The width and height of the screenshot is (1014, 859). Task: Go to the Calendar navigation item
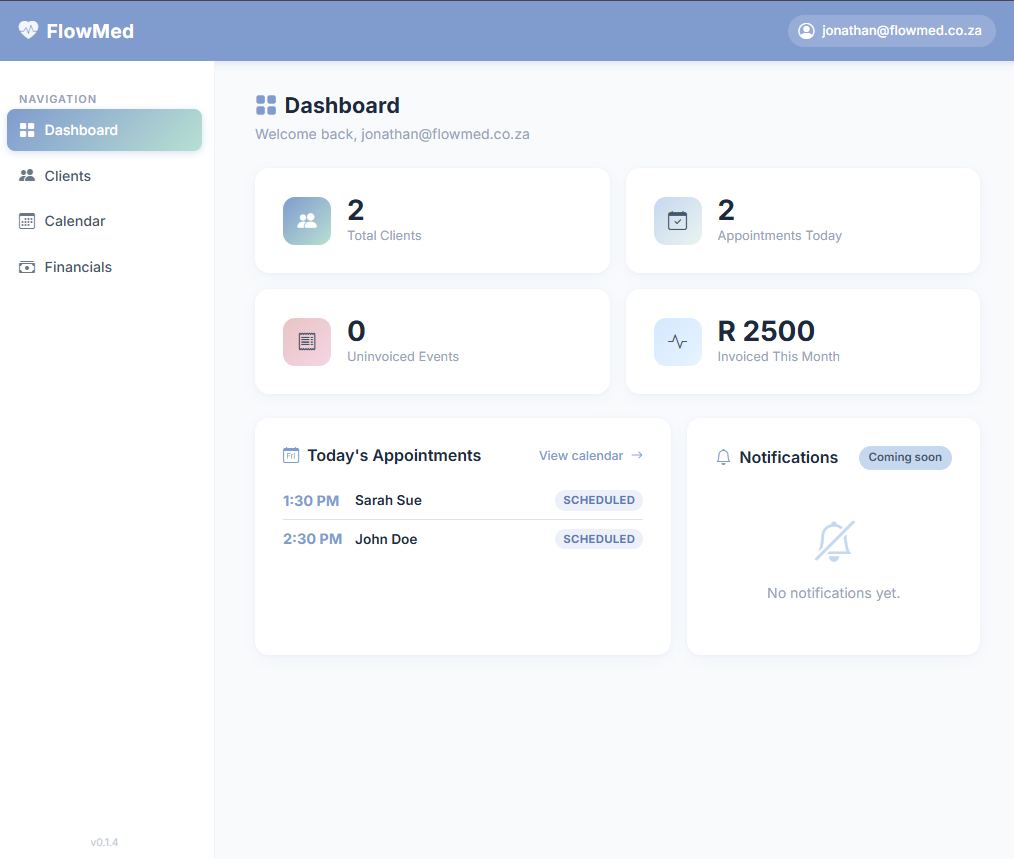105,221
